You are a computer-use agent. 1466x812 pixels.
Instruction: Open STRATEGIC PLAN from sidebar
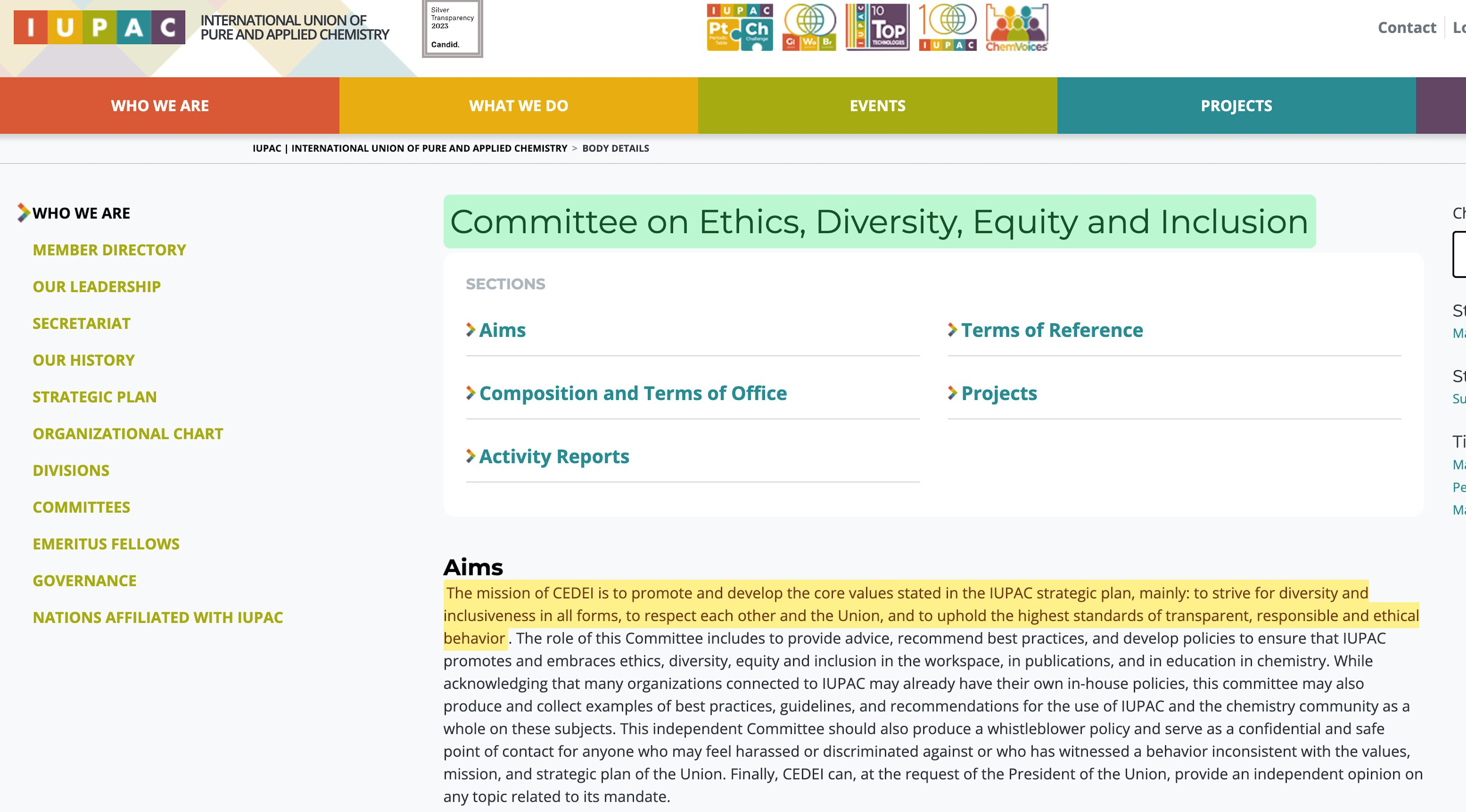click(95, 397)
